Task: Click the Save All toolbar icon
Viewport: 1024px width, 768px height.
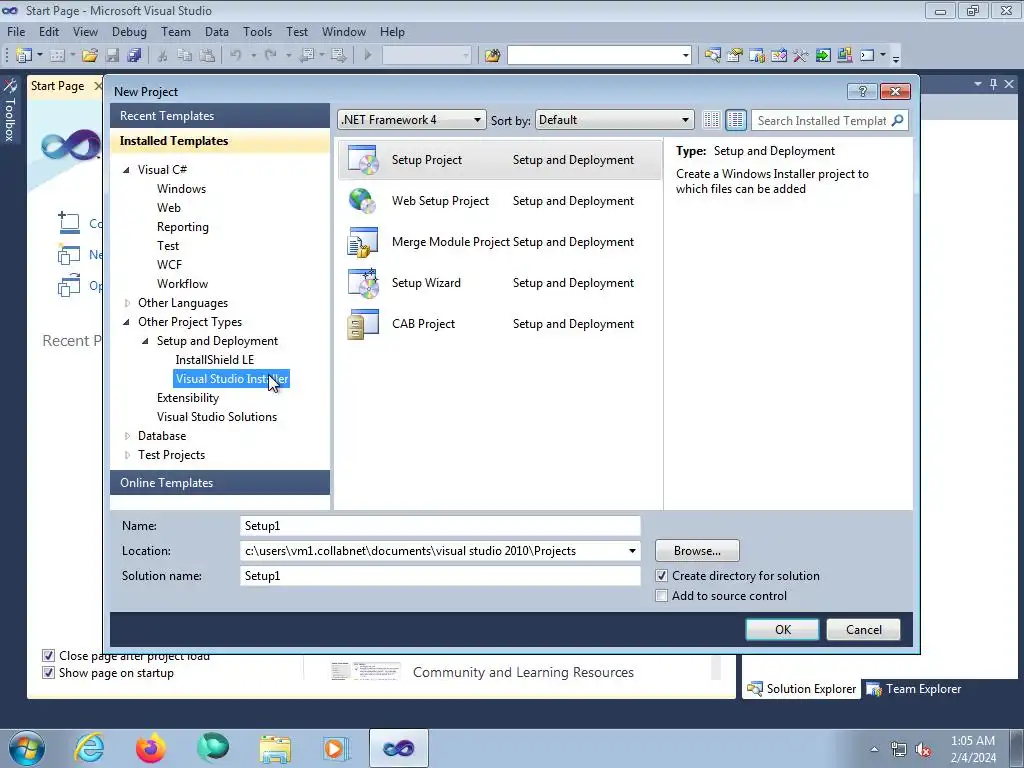Action: [134, 56]
